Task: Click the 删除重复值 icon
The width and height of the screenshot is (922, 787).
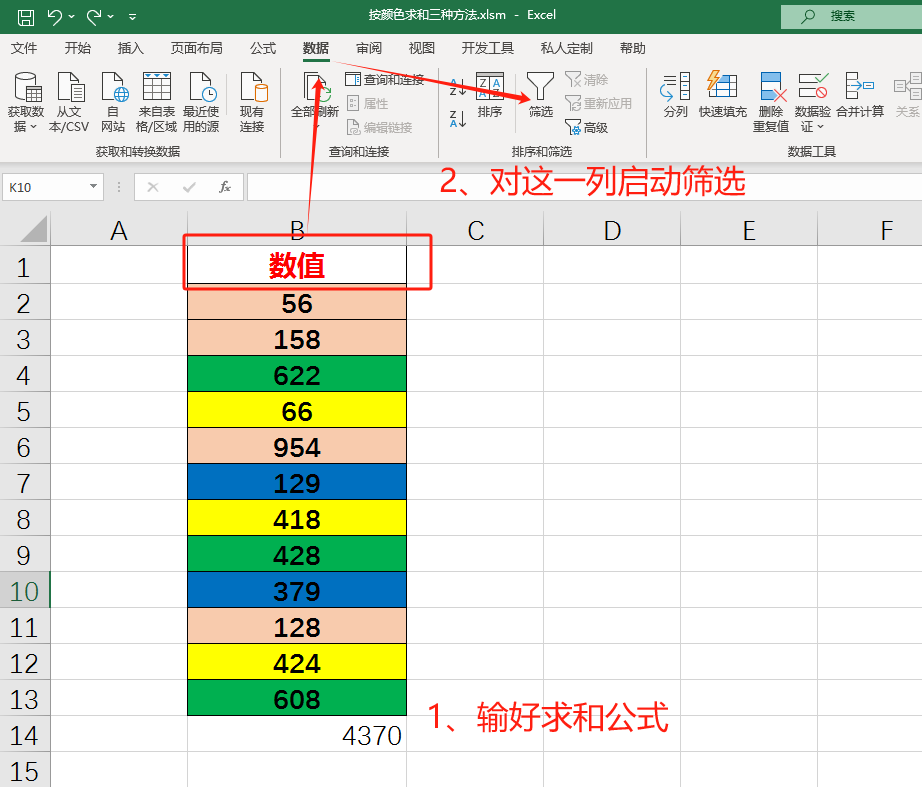Action: [x=771, y=102]
